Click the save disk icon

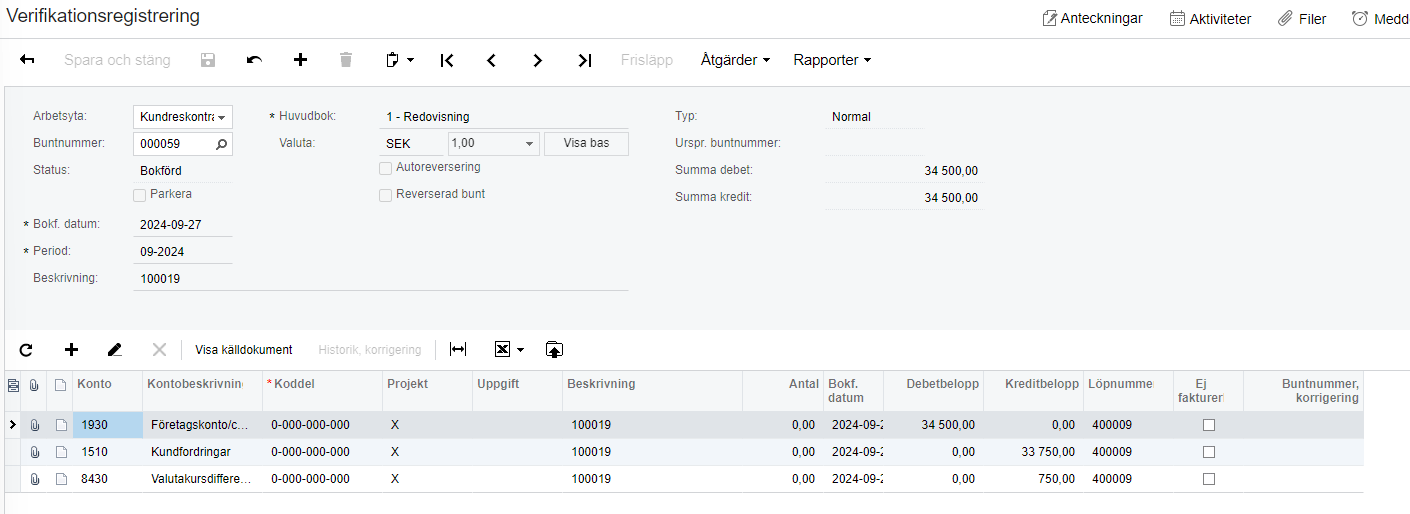(208, 60)
